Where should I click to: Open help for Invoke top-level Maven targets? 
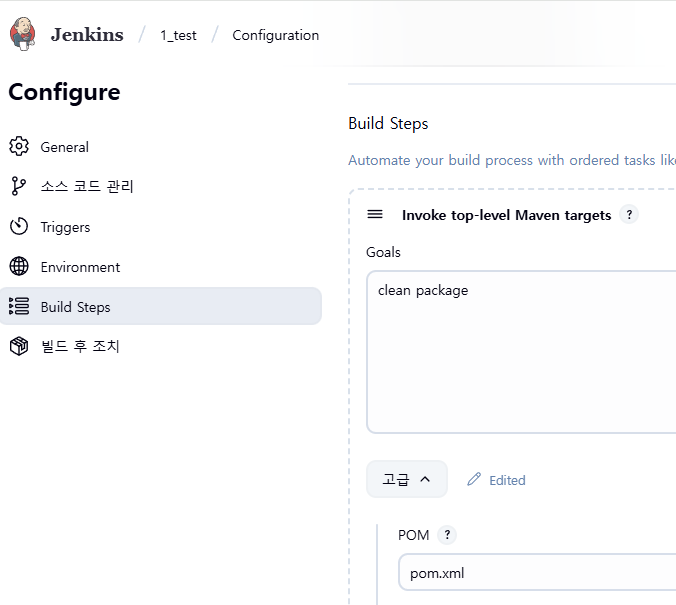tap(629, 214)
